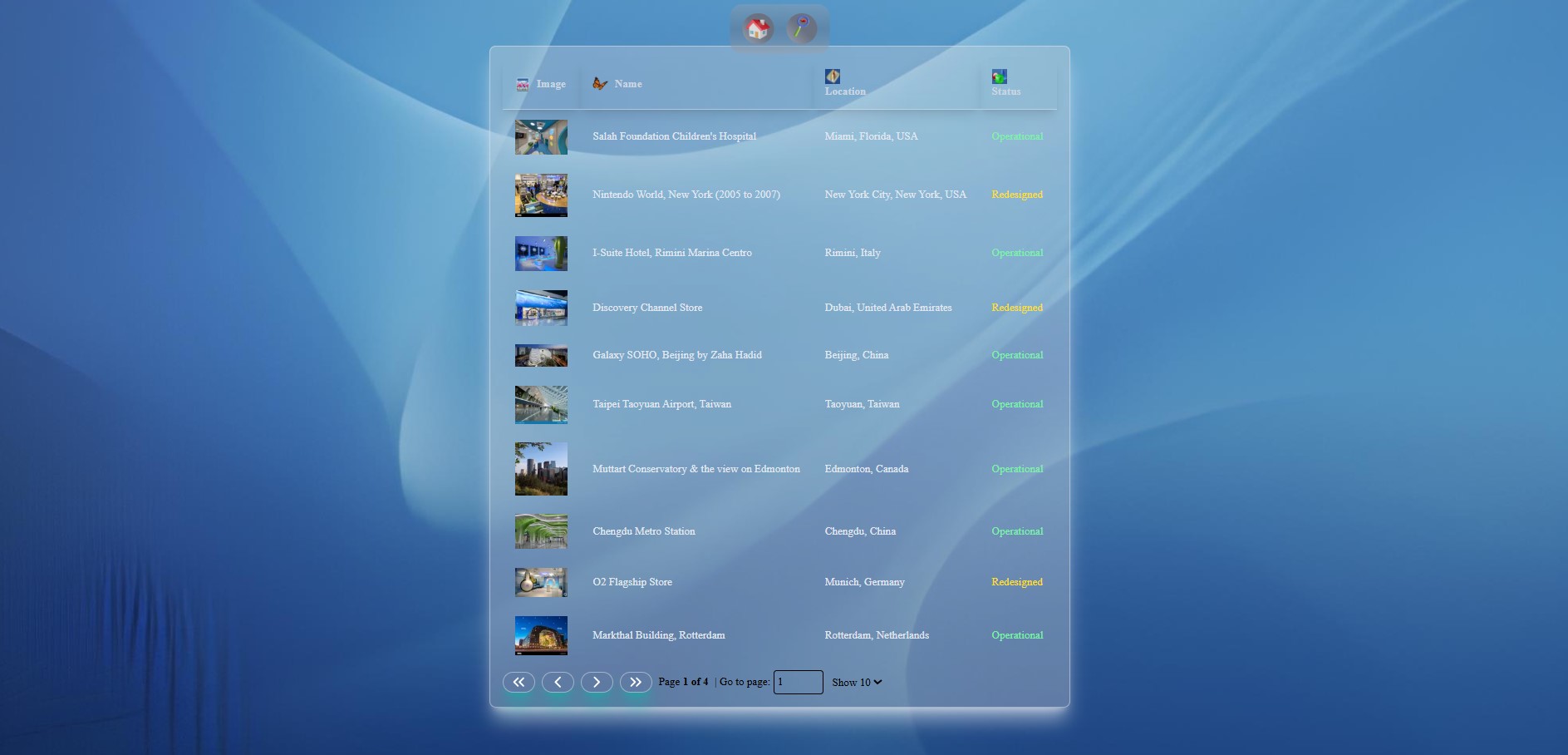1568x755 pixels.
Task: Click location 'Miami, Florida, USA'
Action: pos(871,136)
